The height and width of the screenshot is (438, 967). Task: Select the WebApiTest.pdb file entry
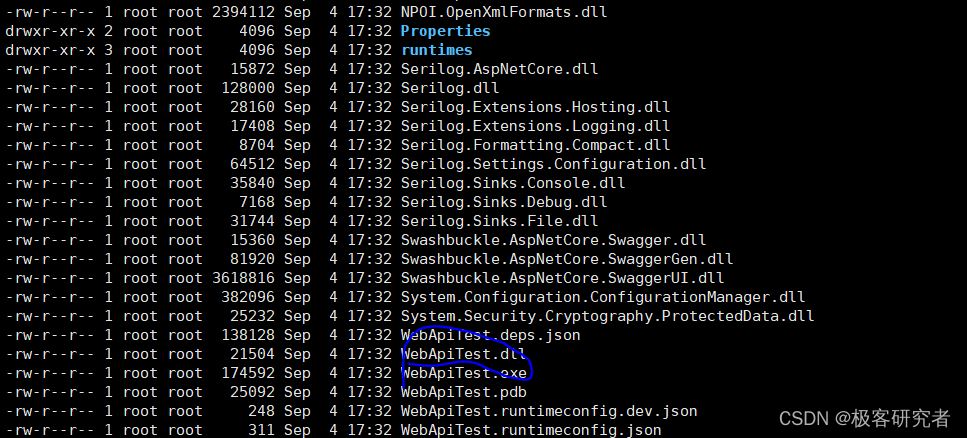point(463,392)
